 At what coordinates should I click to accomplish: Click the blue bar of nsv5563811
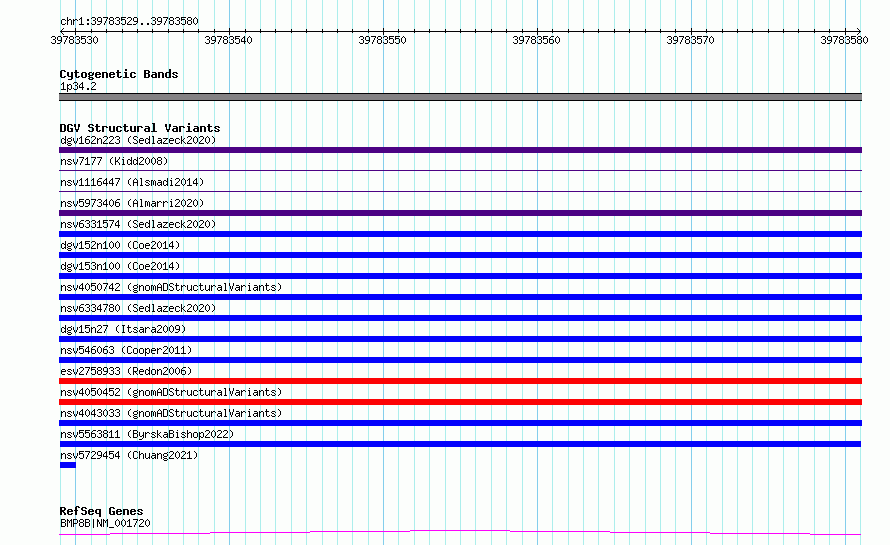click(x=460, y=444)
